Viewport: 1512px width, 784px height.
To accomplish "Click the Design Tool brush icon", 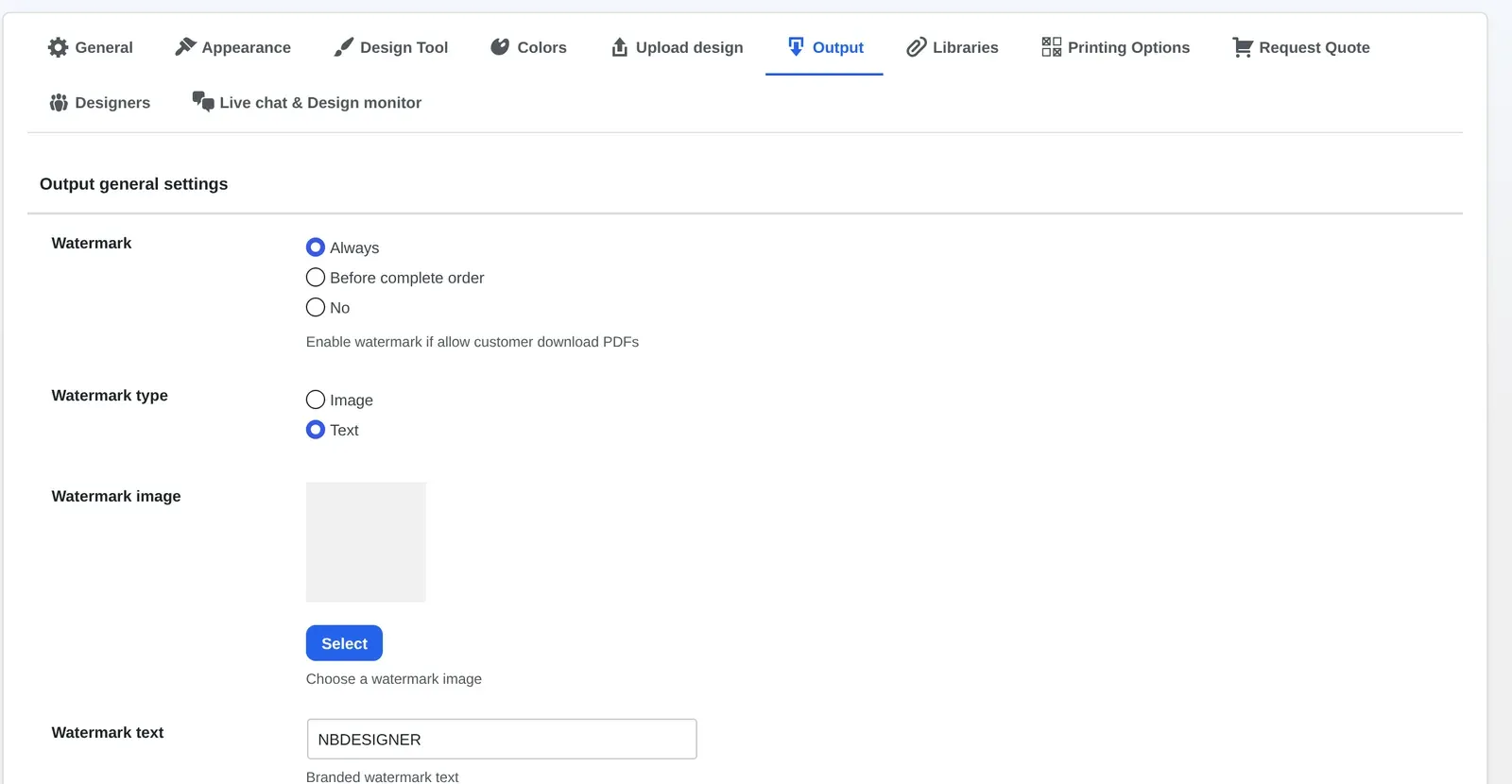I will tap(344, 47).
